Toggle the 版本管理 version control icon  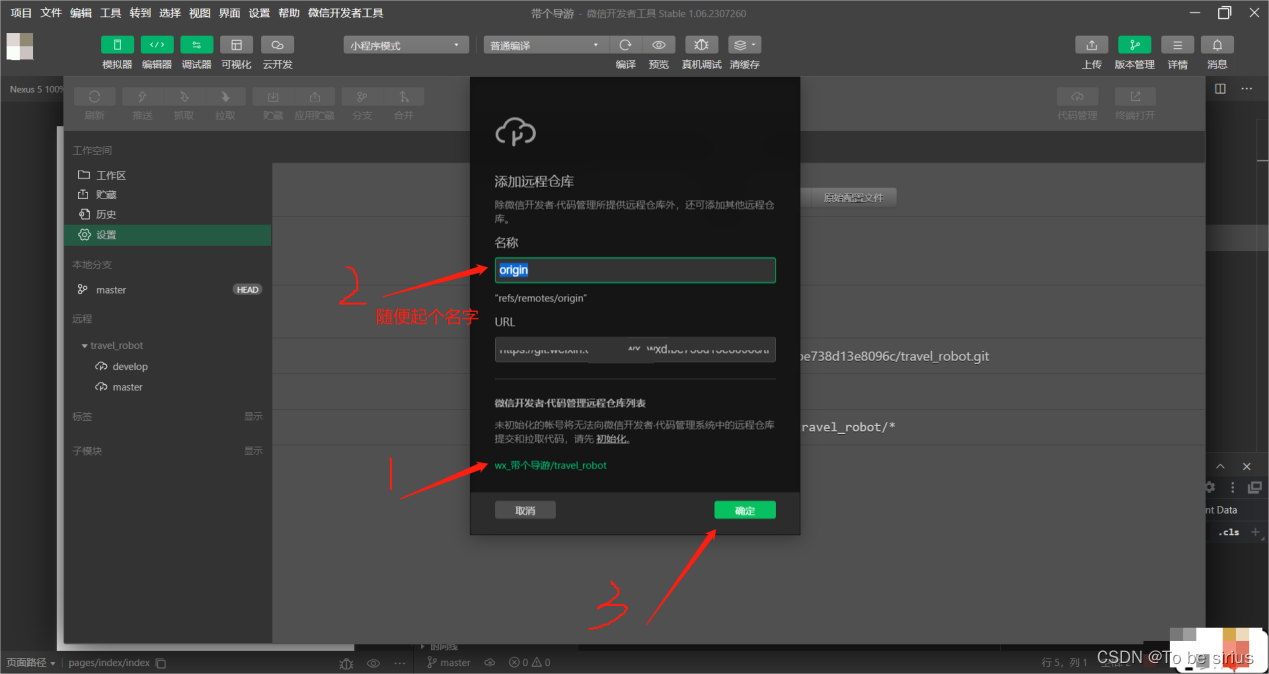(1134, 45)
